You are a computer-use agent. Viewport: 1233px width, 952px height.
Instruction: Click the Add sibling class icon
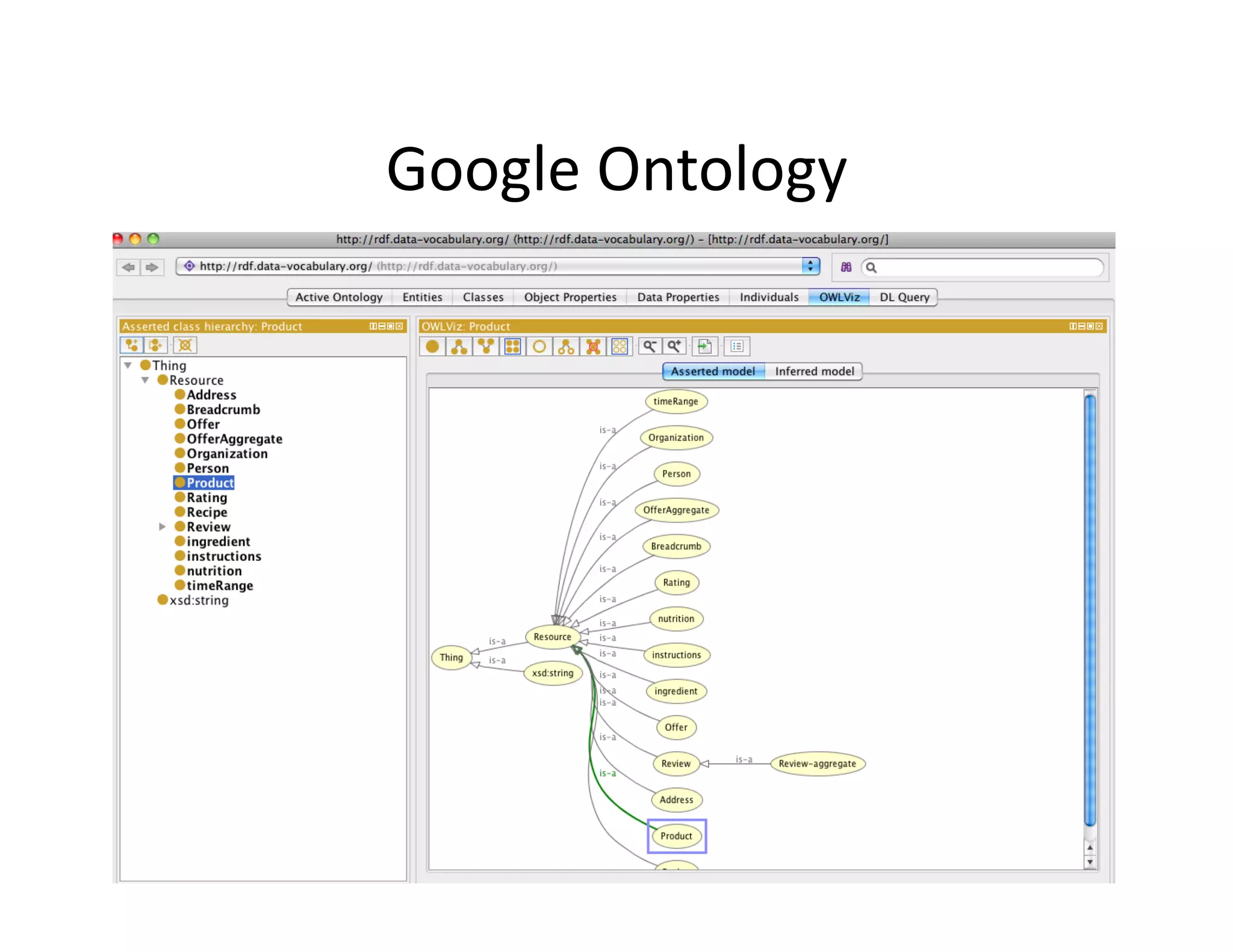click(x=157, y=345)
